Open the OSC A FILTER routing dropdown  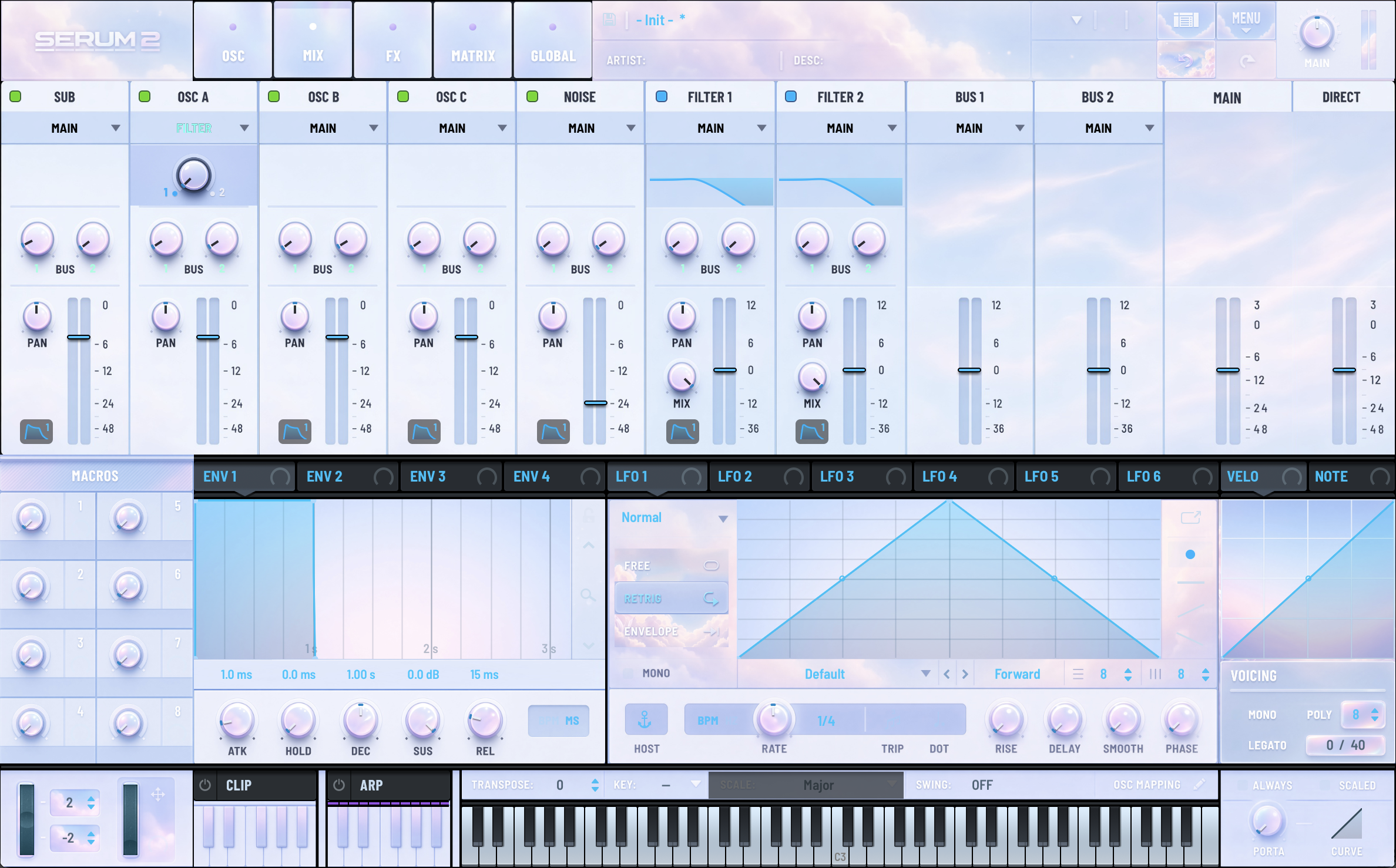194,128
